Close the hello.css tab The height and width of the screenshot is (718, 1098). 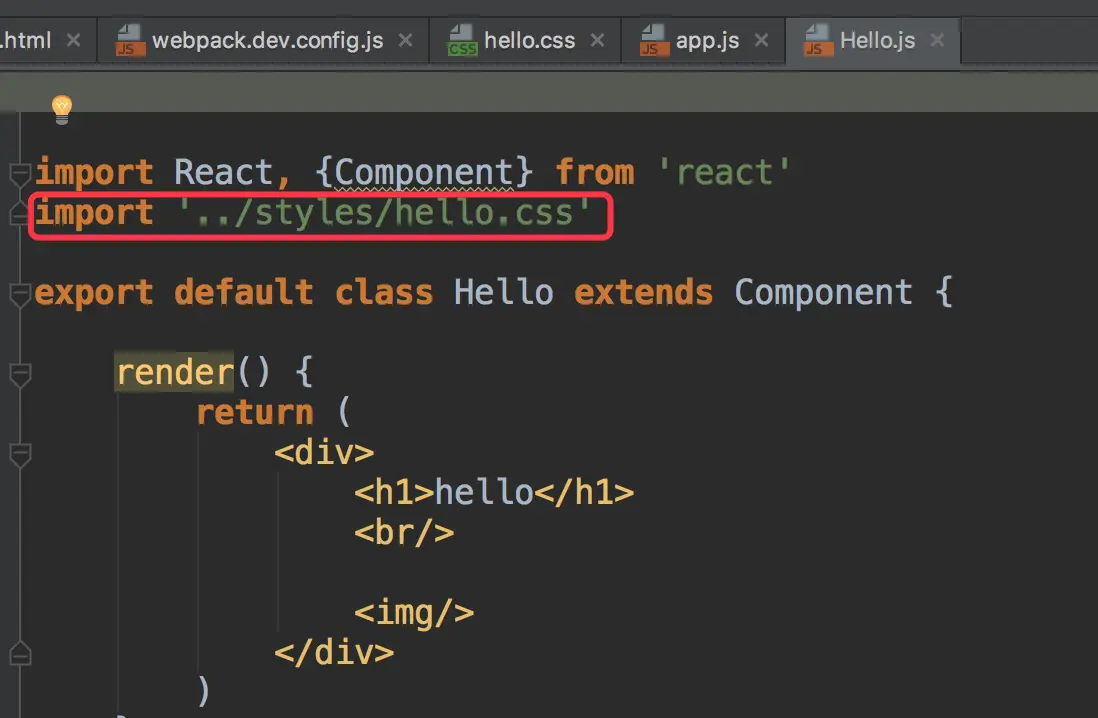[x=597, y=41]
